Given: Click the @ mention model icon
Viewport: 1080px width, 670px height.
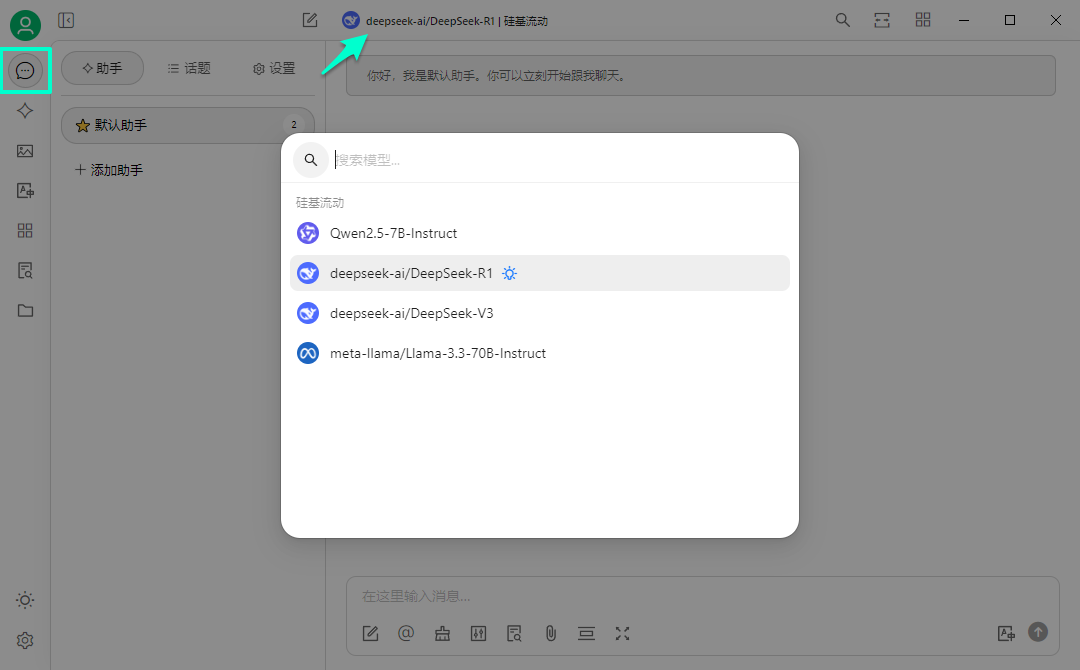Looking at the screenshot, I should click(x=406, y=633).
